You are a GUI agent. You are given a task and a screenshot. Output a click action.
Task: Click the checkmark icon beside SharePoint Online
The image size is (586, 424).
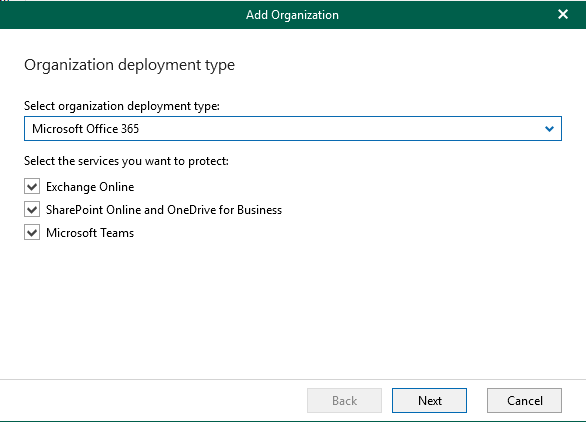(32, 210)
